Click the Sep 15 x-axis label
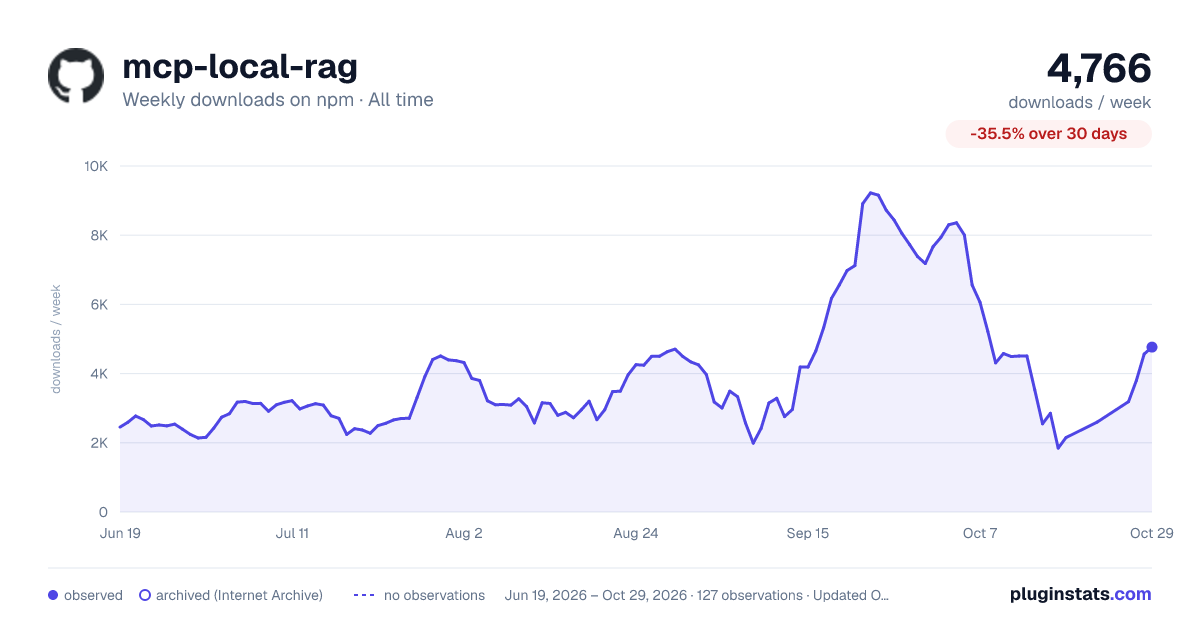Image resolution: width=1200 pixels, height=630 pixels. (808, 533)
